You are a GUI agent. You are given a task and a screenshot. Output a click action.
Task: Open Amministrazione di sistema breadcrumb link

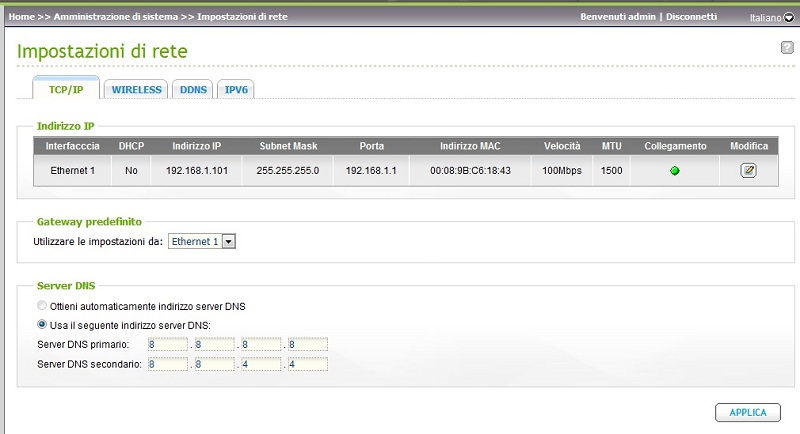coord(117,17)
